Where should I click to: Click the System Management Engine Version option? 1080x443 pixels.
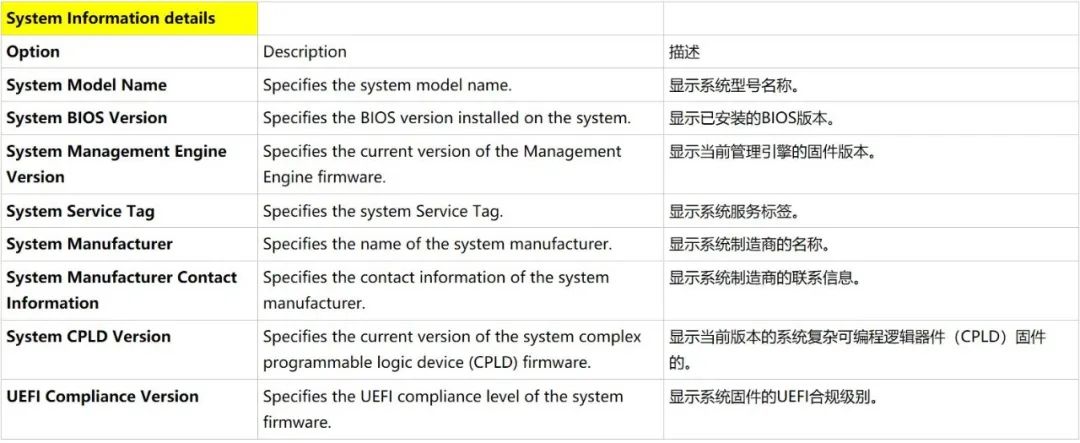pos(129,164)
